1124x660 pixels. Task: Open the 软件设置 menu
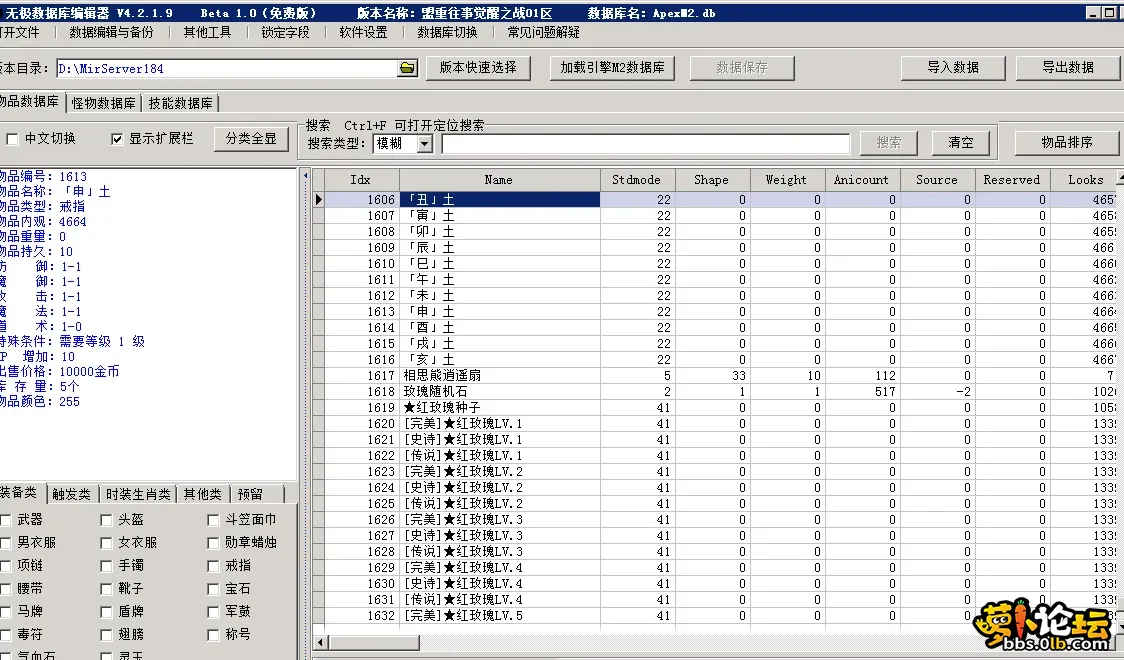pyautogui.click(x=363, y=32)
